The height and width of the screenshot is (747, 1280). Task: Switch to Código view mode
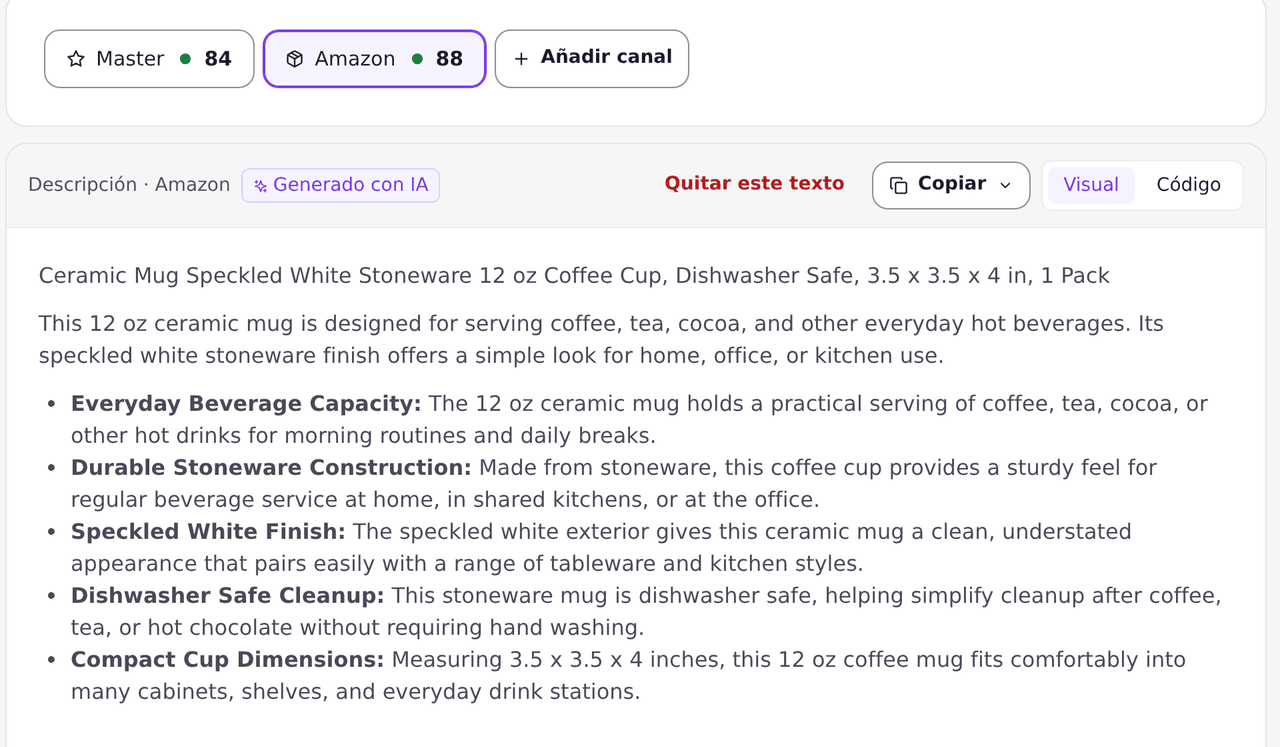point(1188,185)
